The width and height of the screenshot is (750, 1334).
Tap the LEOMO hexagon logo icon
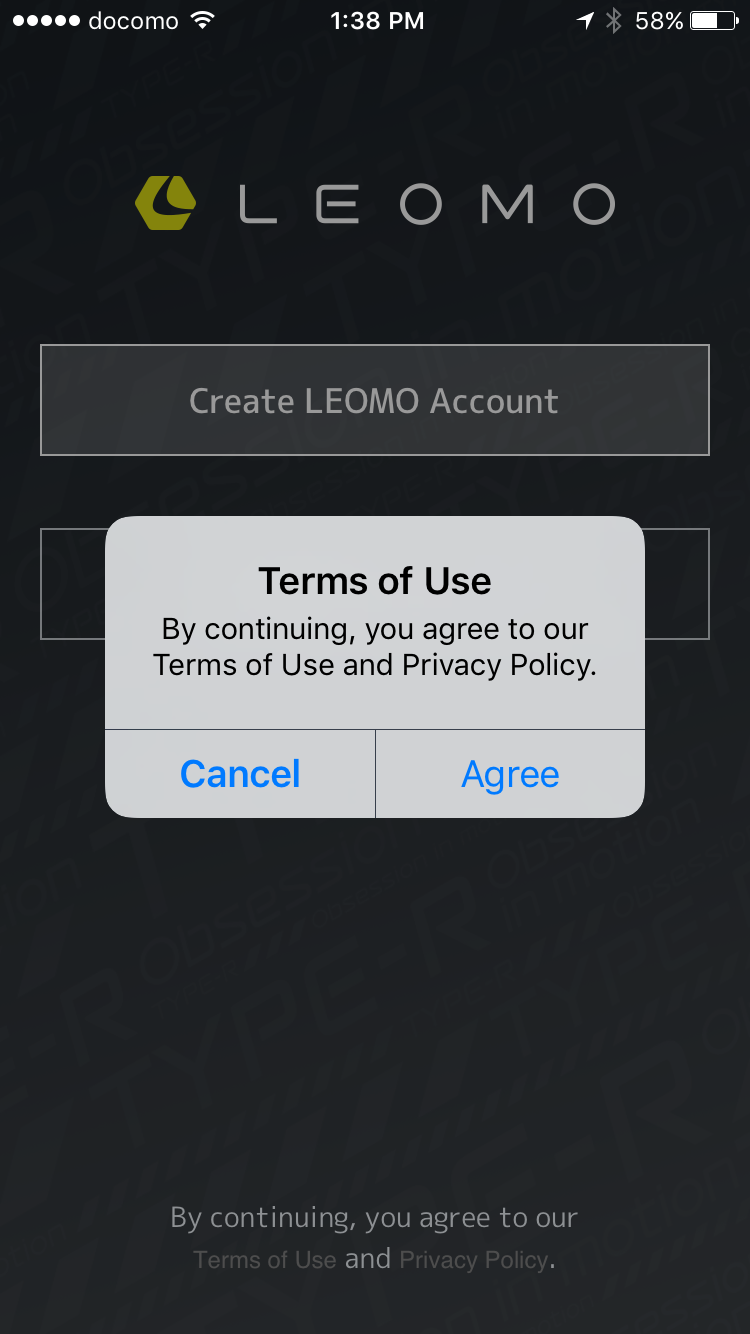pyautogui.click(x=165, y=203)
